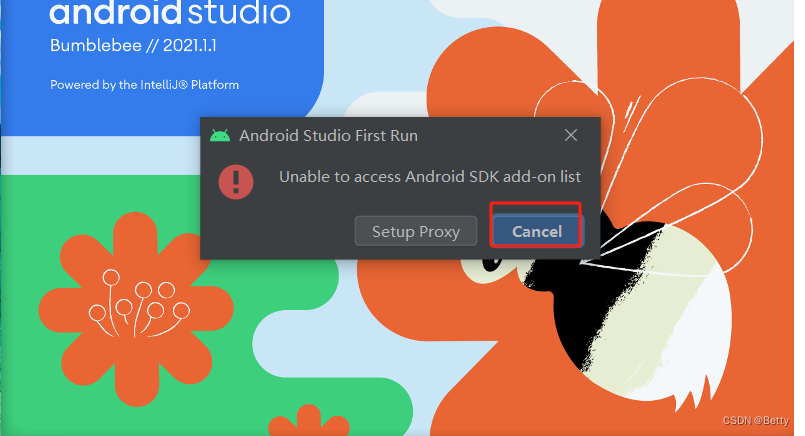
Task: Click the red error exclamation icon
Action: click(x=236, y=182)
